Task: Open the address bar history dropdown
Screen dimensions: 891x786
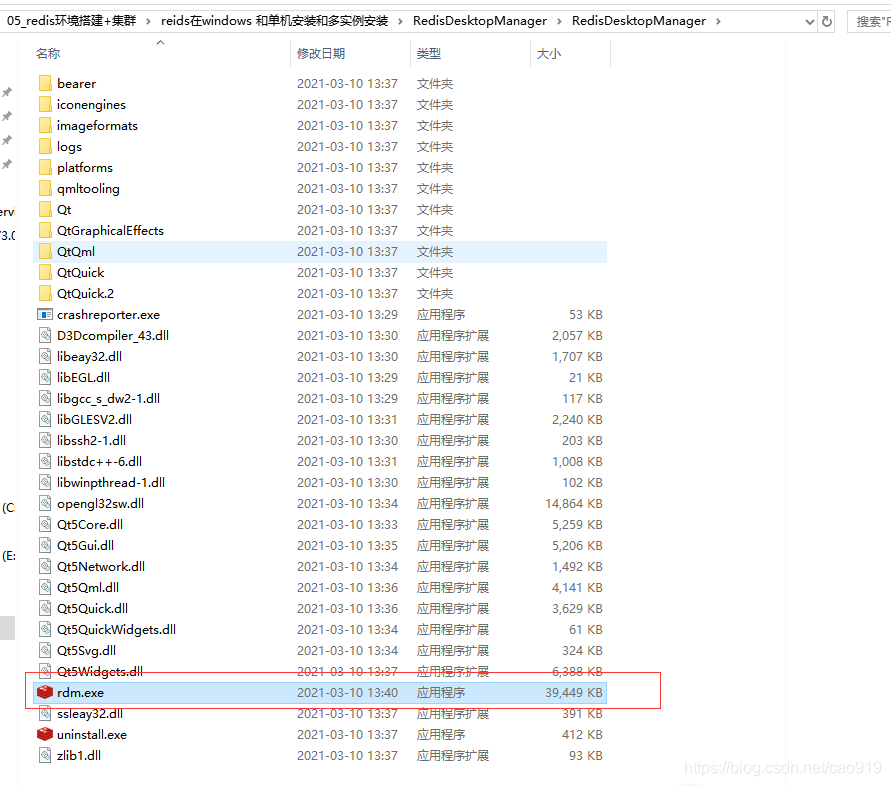Action: 810,22
